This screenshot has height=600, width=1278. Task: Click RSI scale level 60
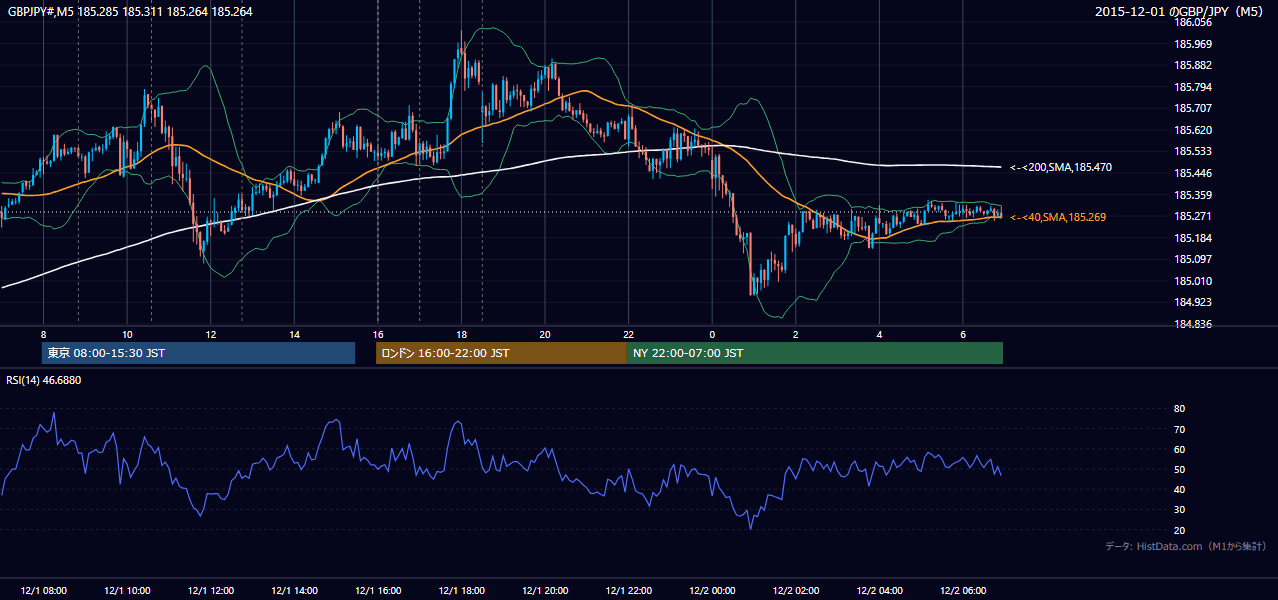1179,449
